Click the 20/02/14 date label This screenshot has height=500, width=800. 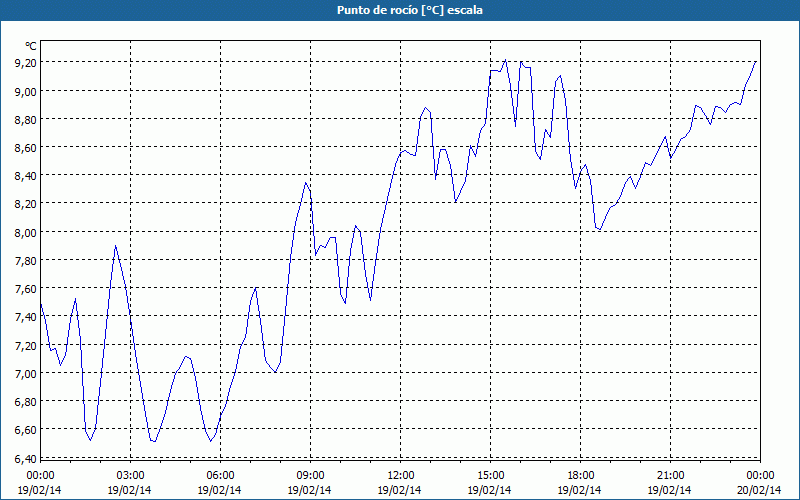click(x=760, y=490)
